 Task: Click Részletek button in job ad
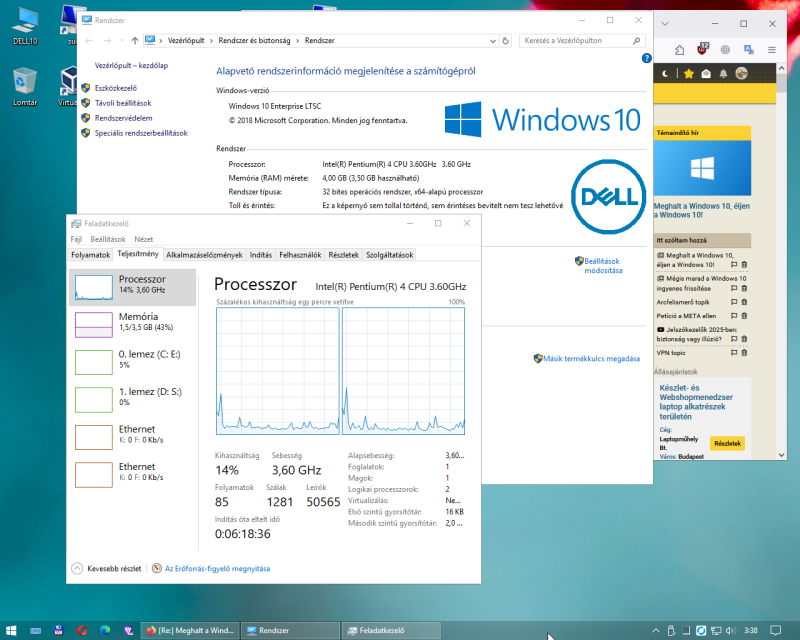(728, 443)
